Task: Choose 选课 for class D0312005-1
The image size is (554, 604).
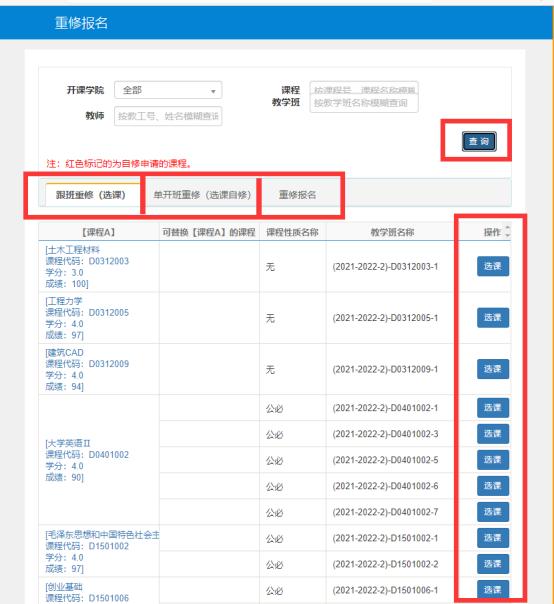Action: (493, 317)
